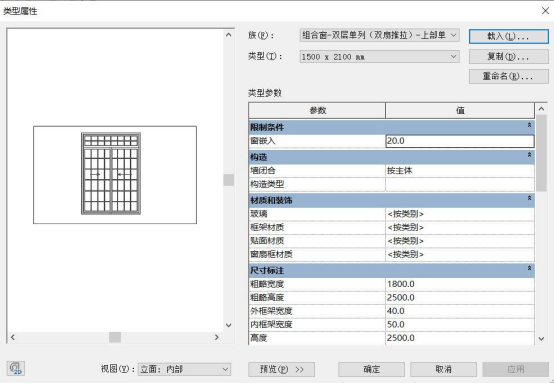Click the 粗略宽度 value 1800.0
554x384 pixels.
pos(460,284)
